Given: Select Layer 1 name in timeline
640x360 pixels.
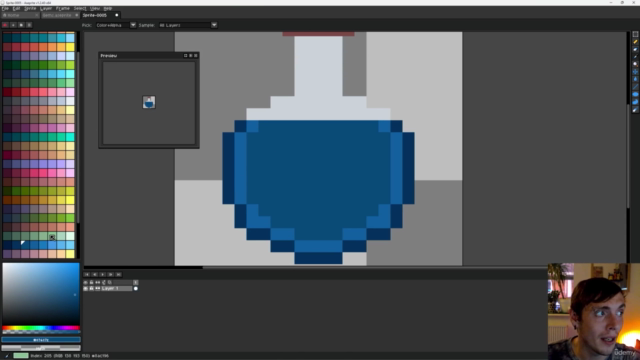Looking at the screenshot, I should click(116, 289).
